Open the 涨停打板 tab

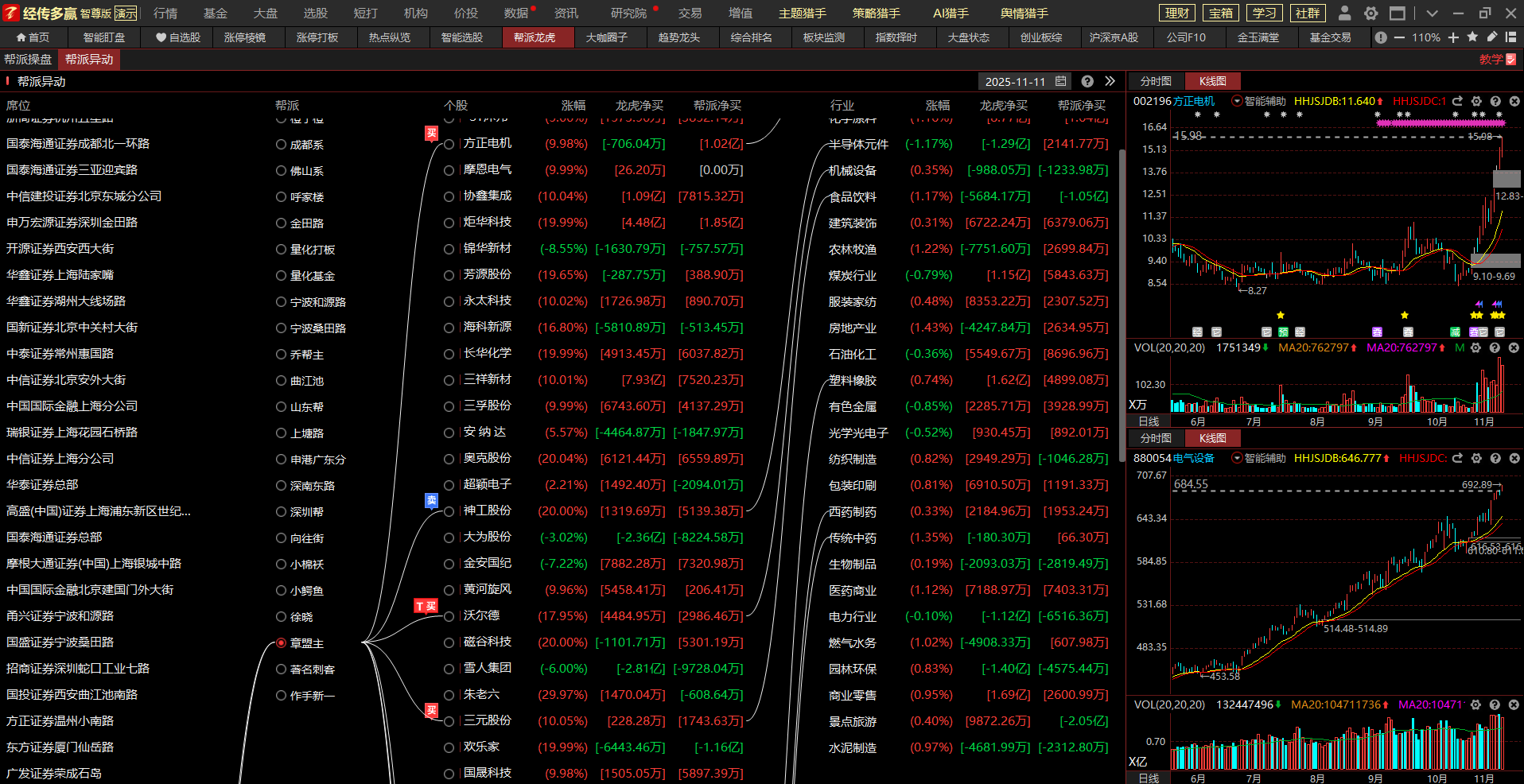point(317,37)
